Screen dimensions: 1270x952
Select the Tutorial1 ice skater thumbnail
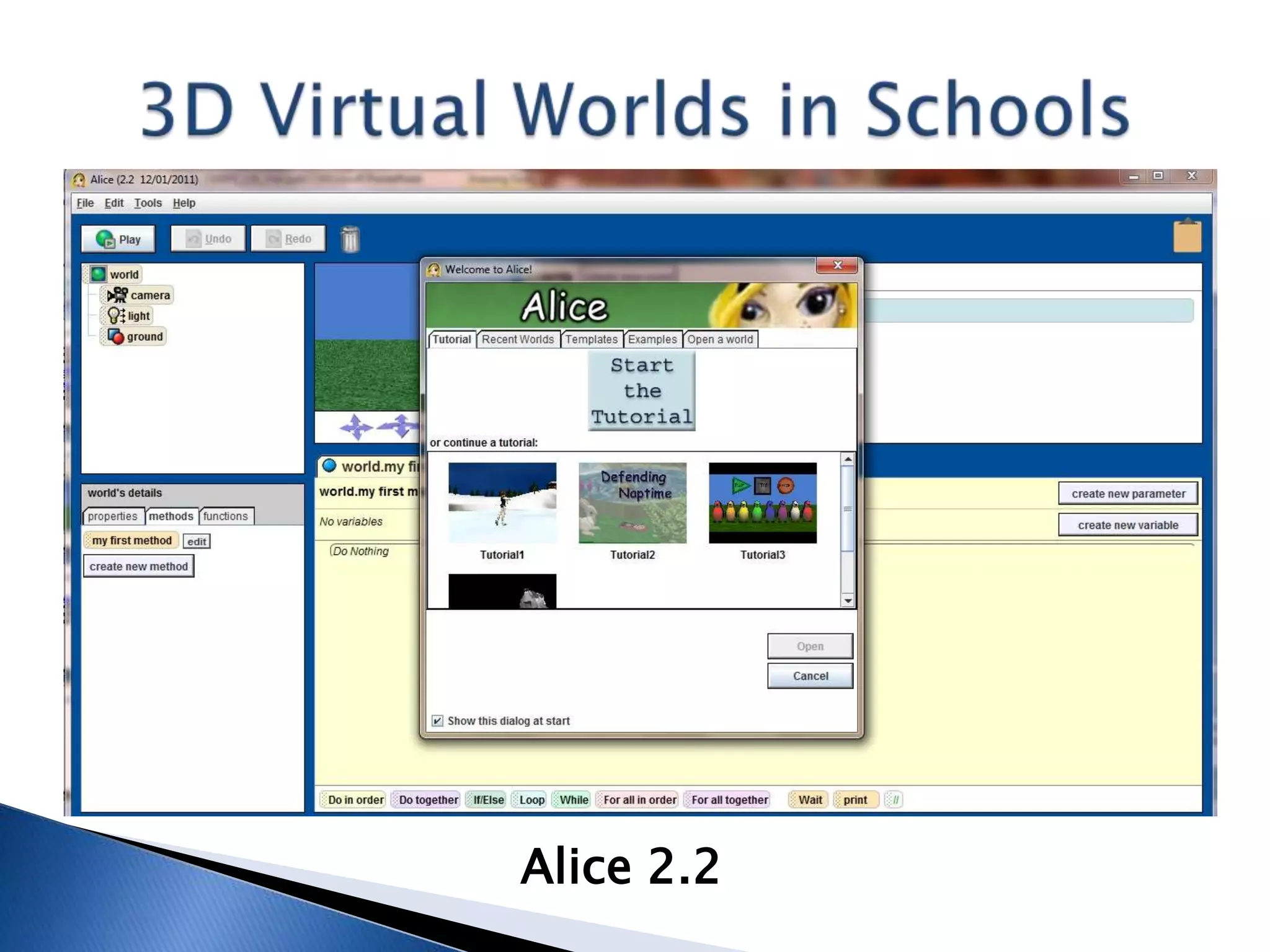[x=502, y=503]
